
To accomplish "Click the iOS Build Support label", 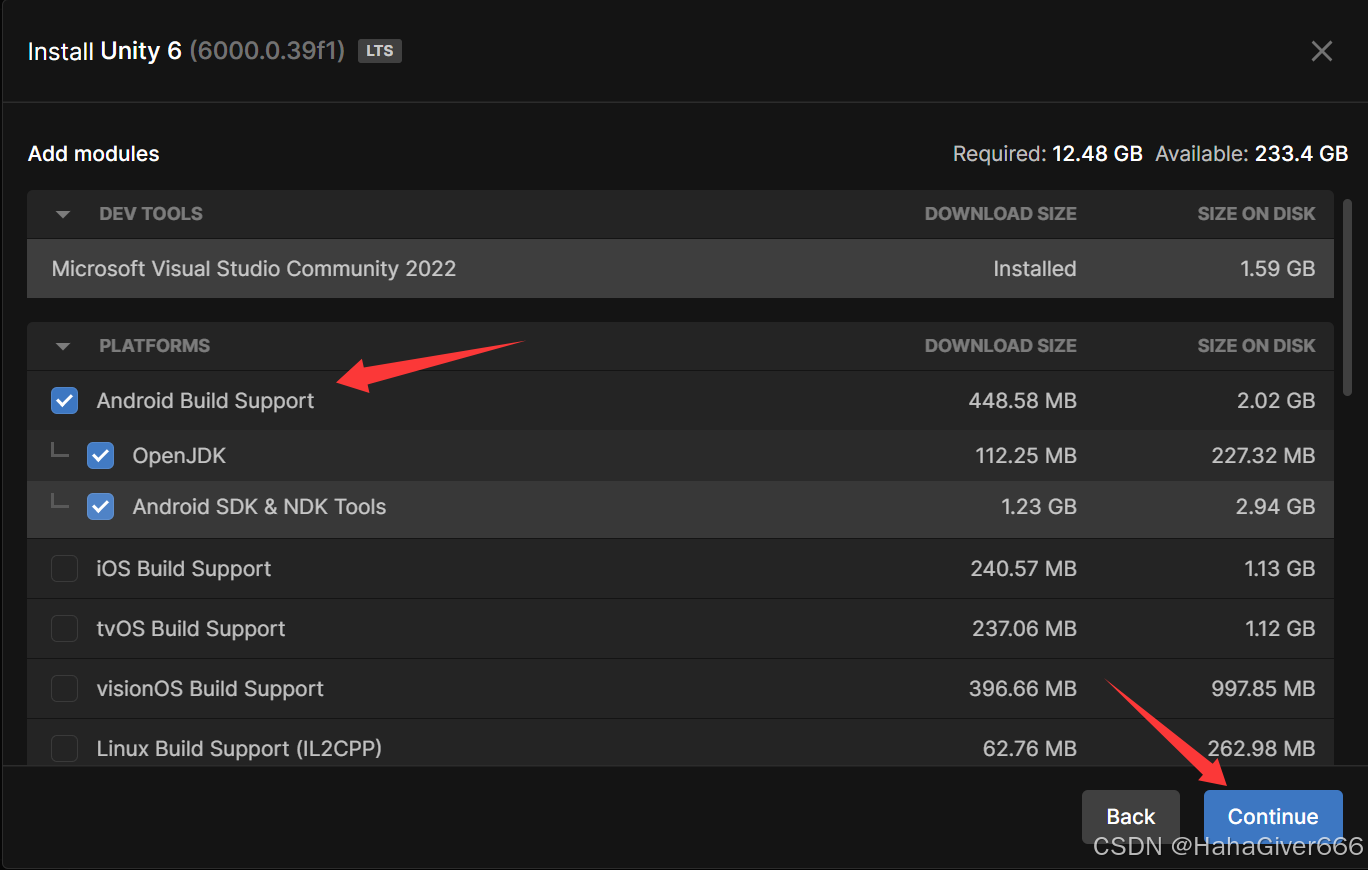I will pos(184,569).
